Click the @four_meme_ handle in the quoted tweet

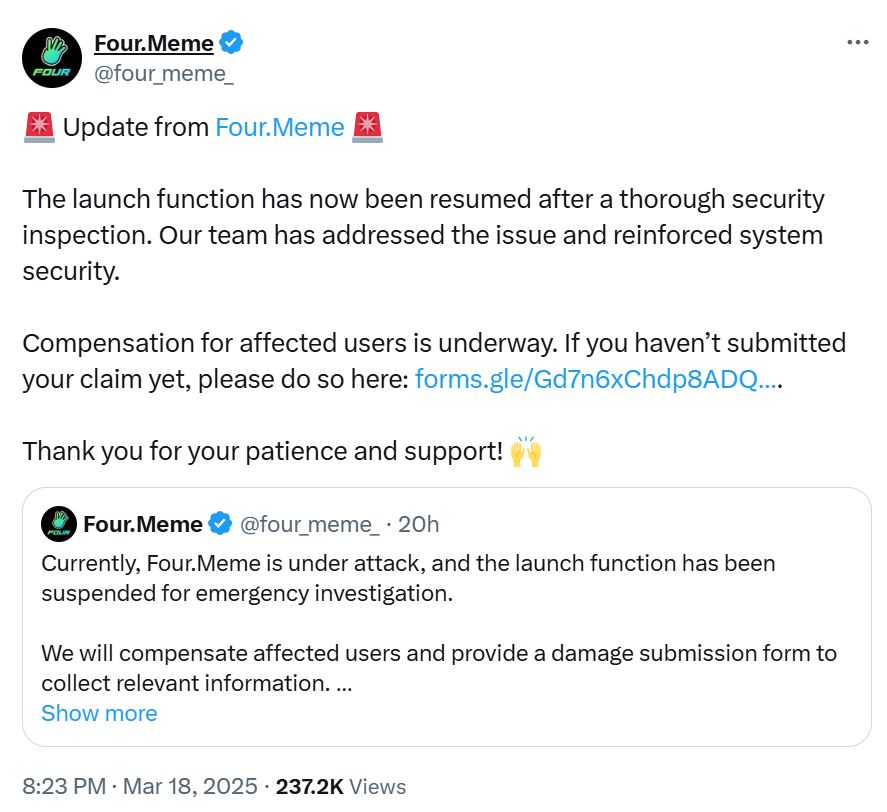[x=309, y=524]
